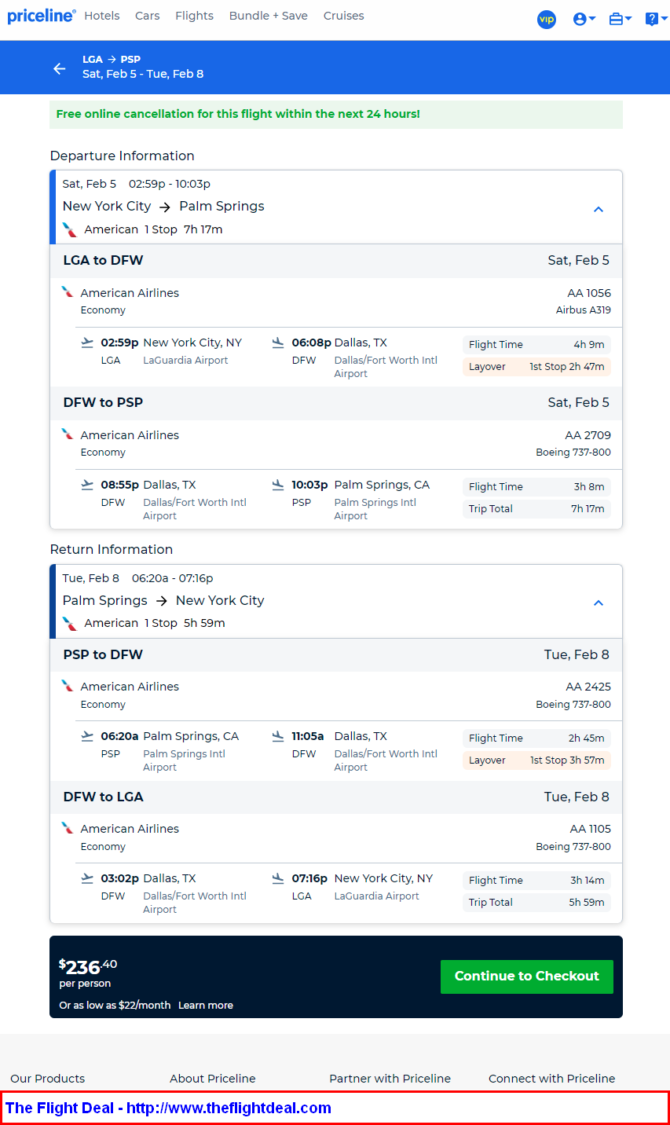Select Flights in the top navigation
Screen dimensions: 670x1125
pyautogui.click(x=194, y=16)
